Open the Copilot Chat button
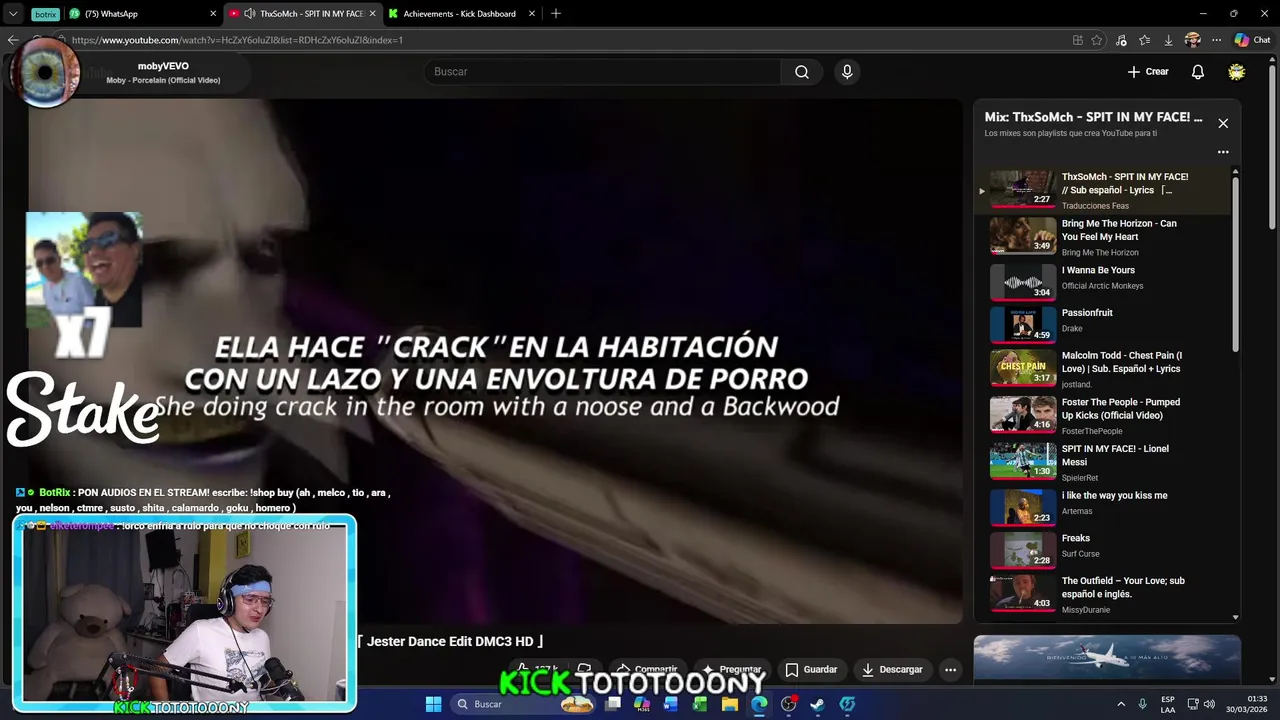The height and width of the screenshot is (720, 1280). [1252, 40]
